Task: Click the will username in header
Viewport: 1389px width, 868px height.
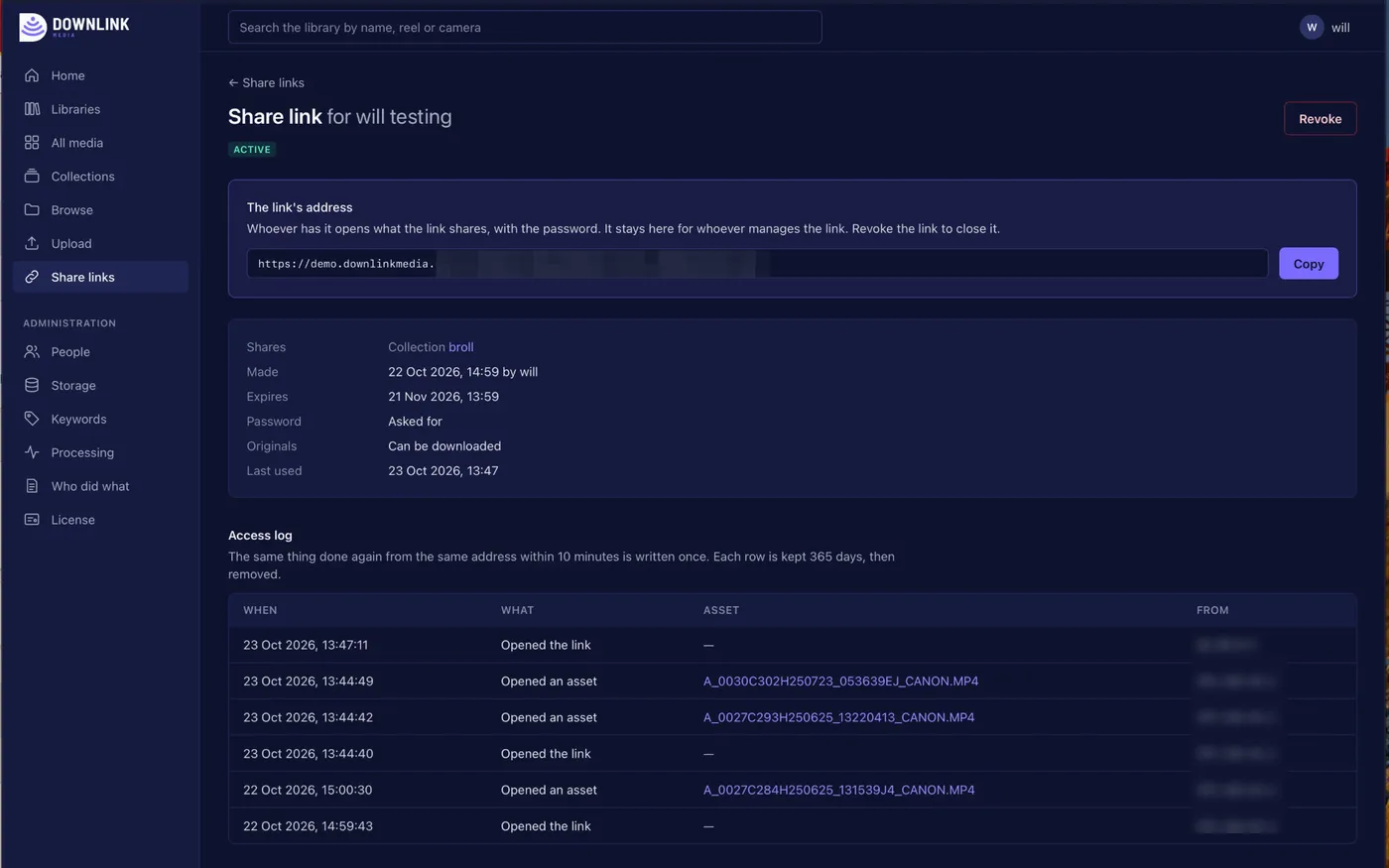Action: coord(1340,28)
